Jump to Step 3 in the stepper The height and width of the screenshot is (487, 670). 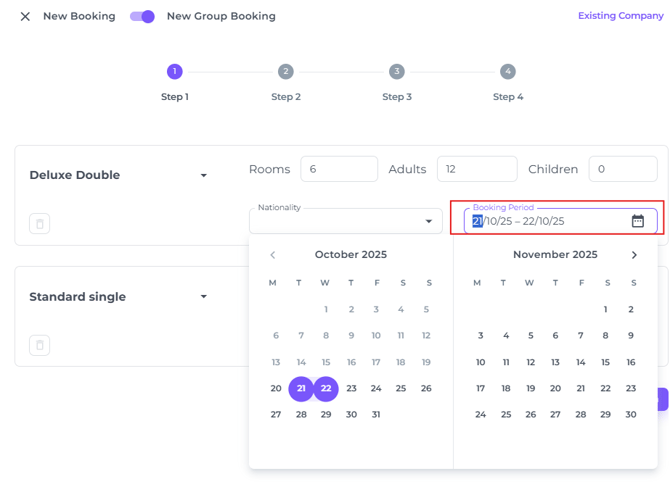397,72
